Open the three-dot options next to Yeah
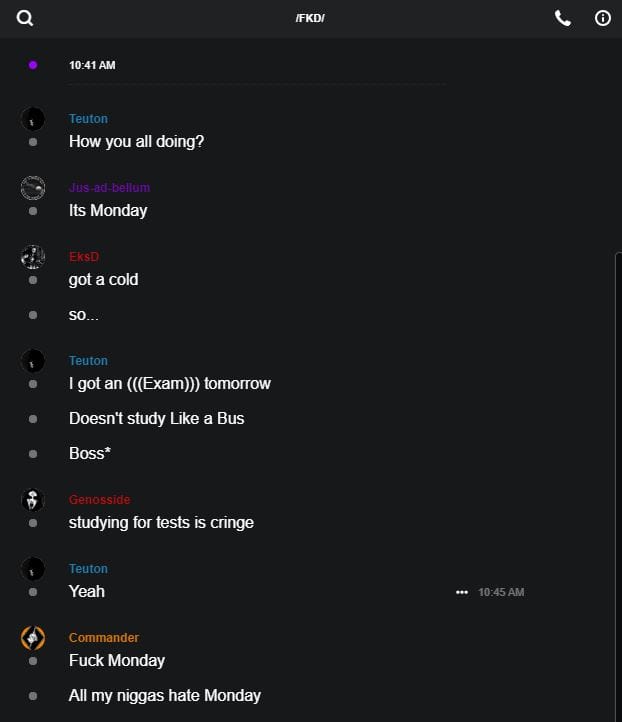 [461, 592]
